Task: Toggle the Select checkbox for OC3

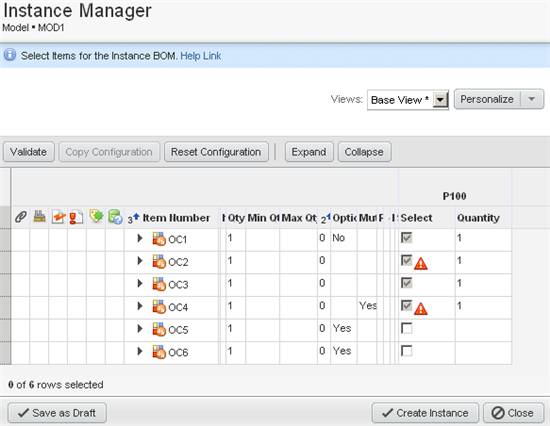Action: 407,283
